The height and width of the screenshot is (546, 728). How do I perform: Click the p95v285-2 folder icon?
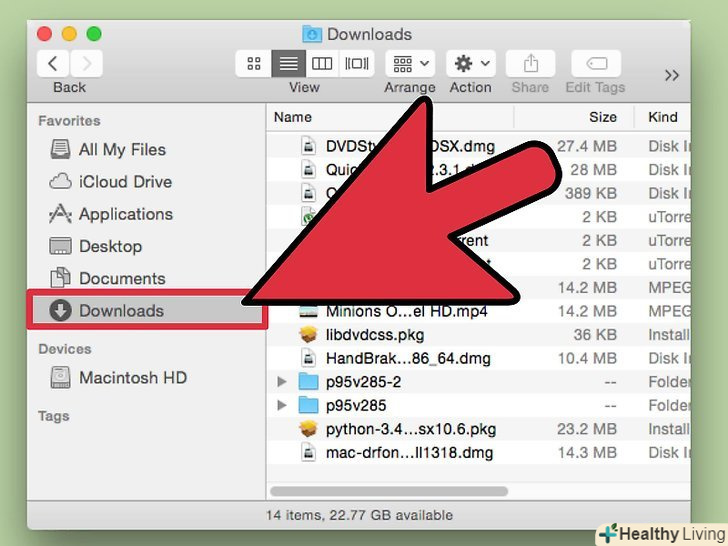308,382
